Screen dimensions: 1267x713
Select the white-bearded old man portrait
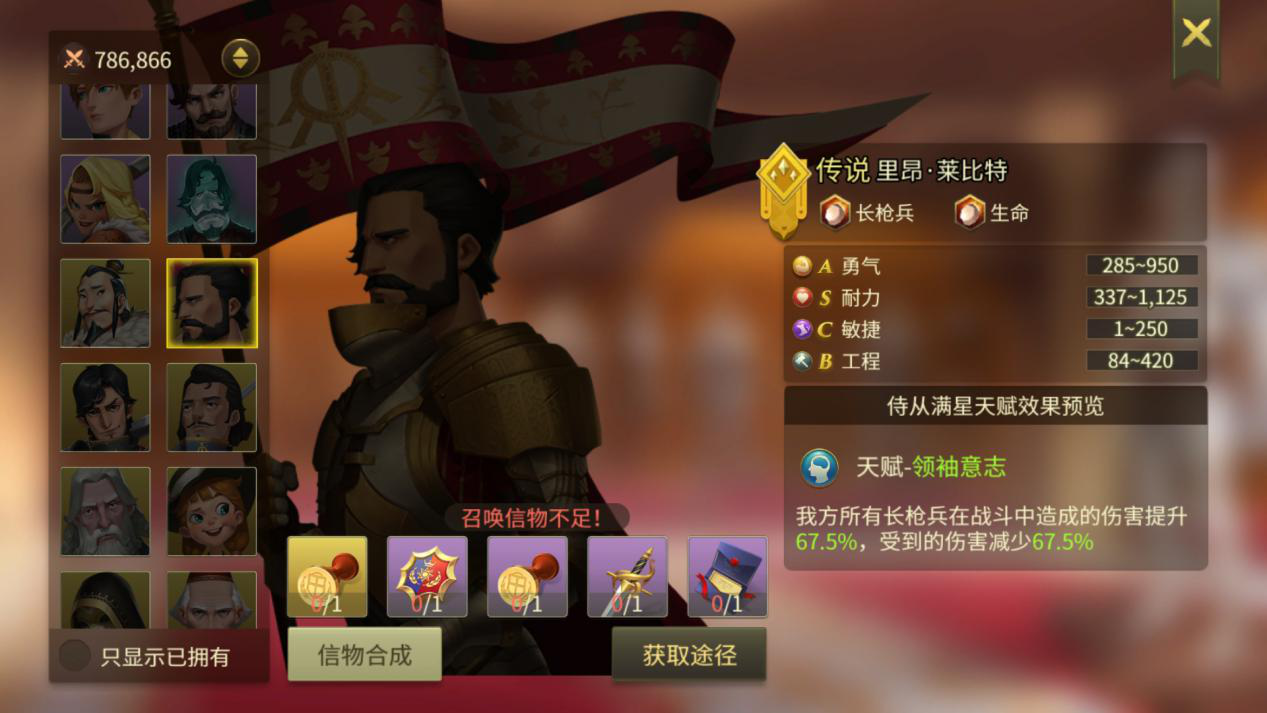coord(105,511)
